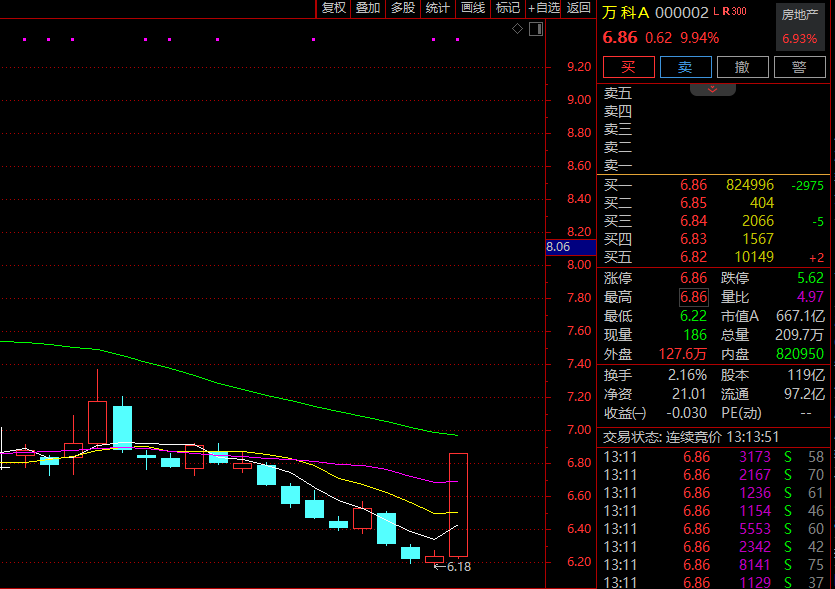Click the L margin-trading indicator
Screen dimensions: 835x589
coord(716,11)
